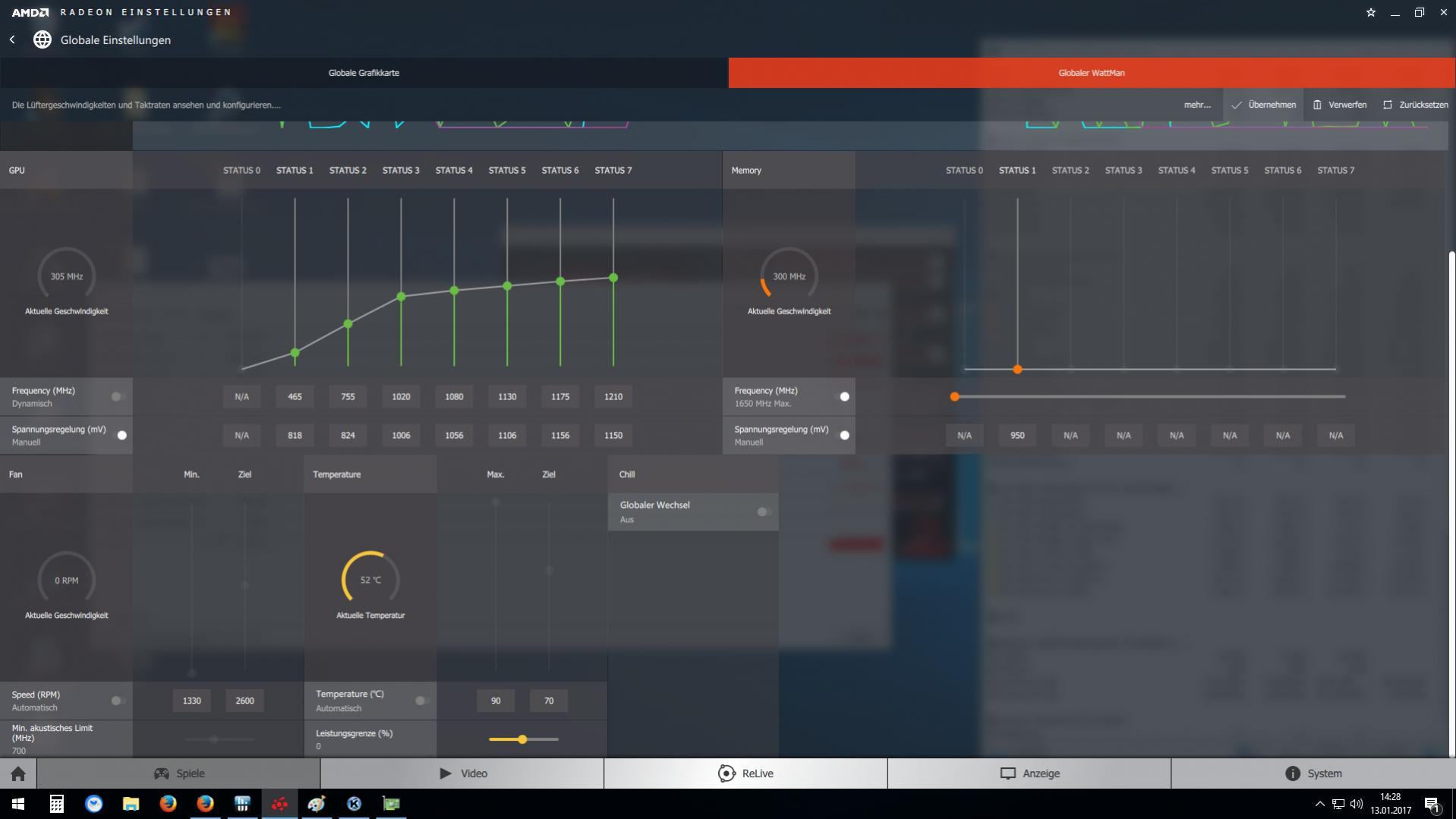Click the checkmark icon of Übernehmen
The image size is (1456, 819).
1237,105
